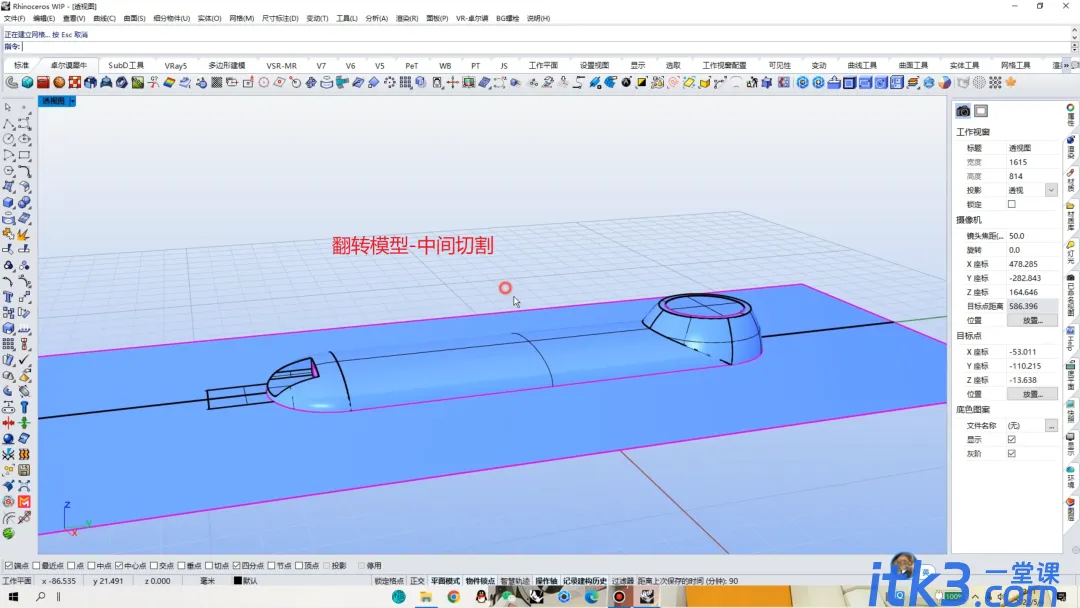Toggle the 端点 end osnap checkbox
The width and height of the screenshot is (1080, 608).
coord(8,565)
